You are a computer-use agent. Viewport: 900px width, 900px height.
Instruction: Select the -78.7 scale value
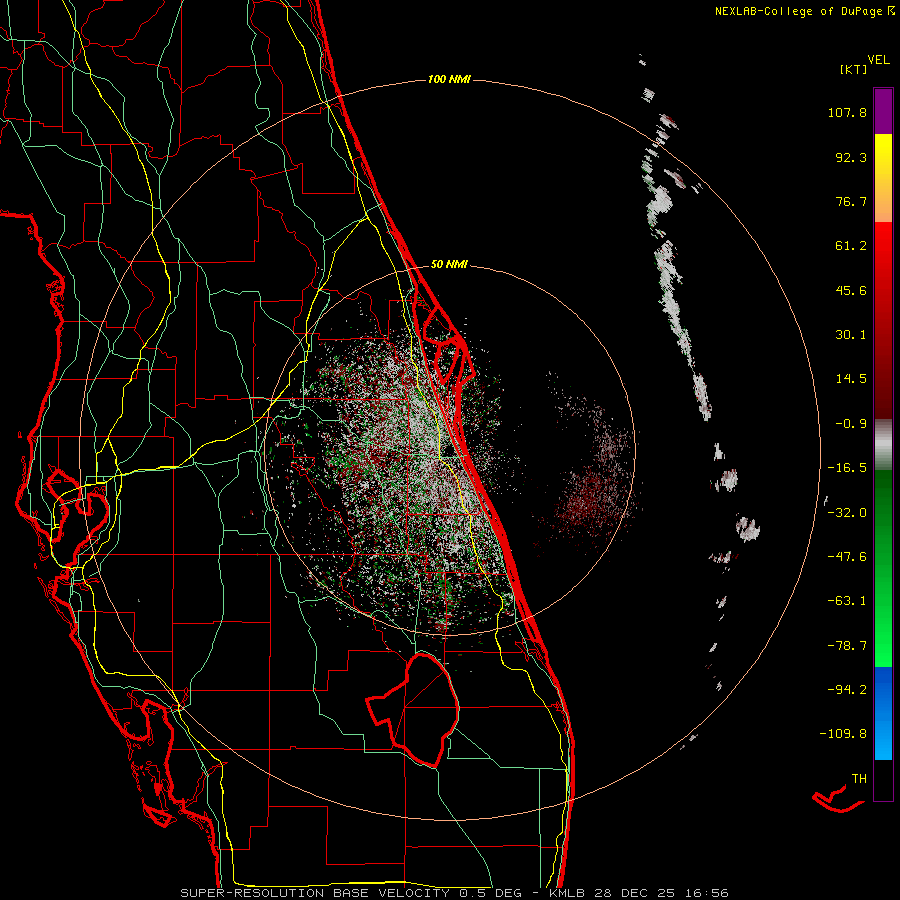tap(847, 646)
